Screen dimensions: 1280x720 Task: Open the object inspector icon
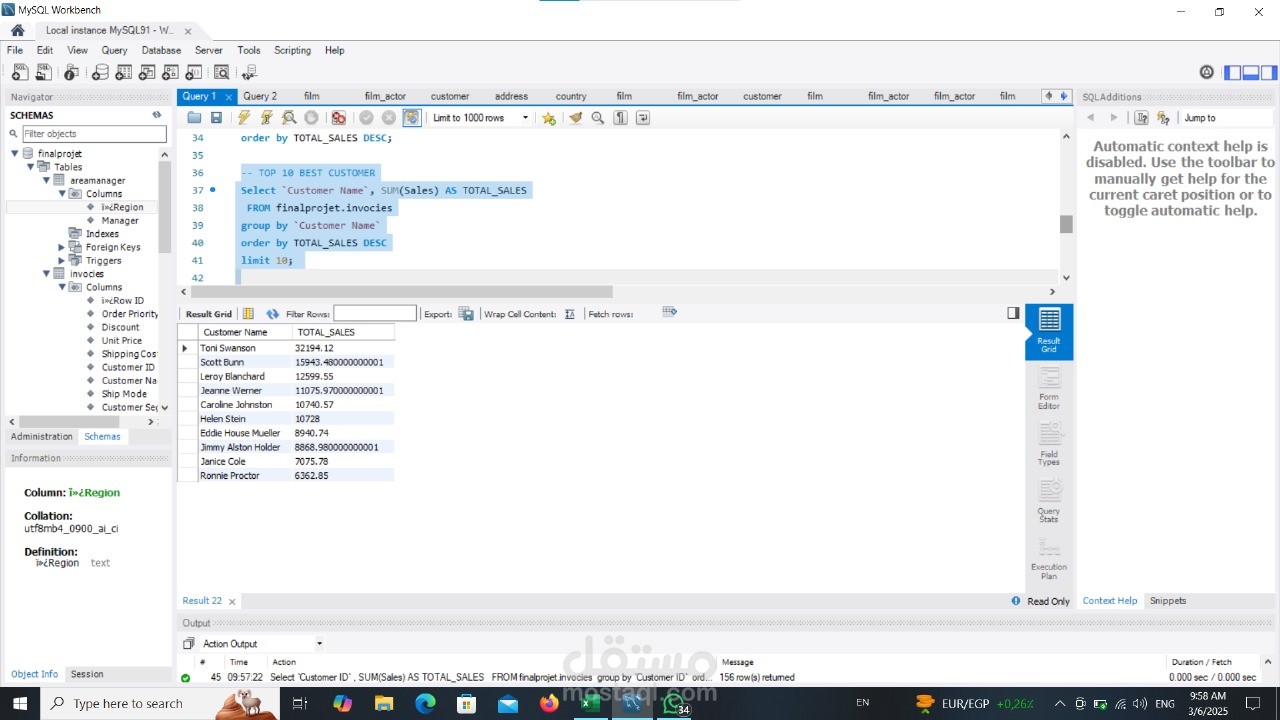(x=71, y=72)
